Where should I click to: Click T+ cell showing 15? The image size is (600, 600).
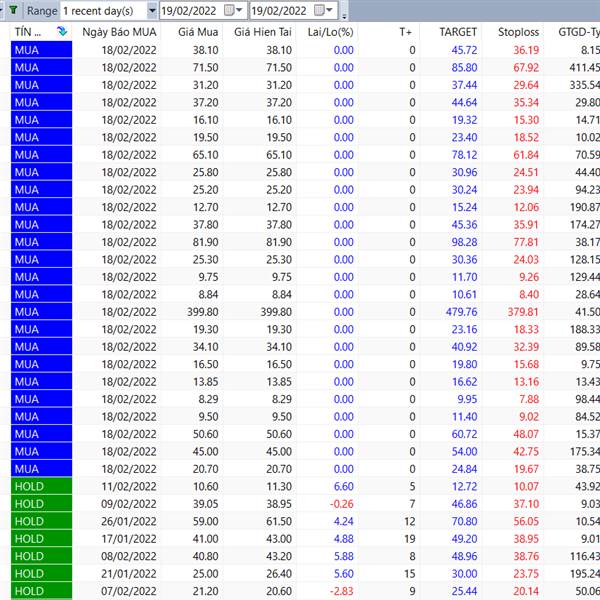(410, 574)
